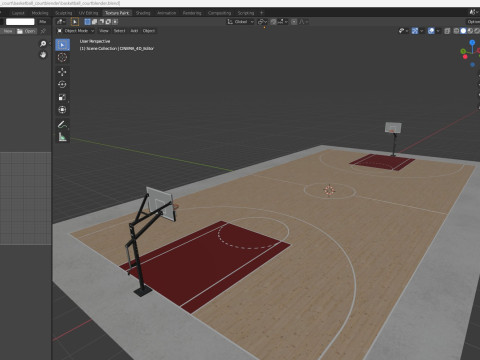Click the green Y axis on navigation gizmo
The image size is (480, 360).
(463, 51)
